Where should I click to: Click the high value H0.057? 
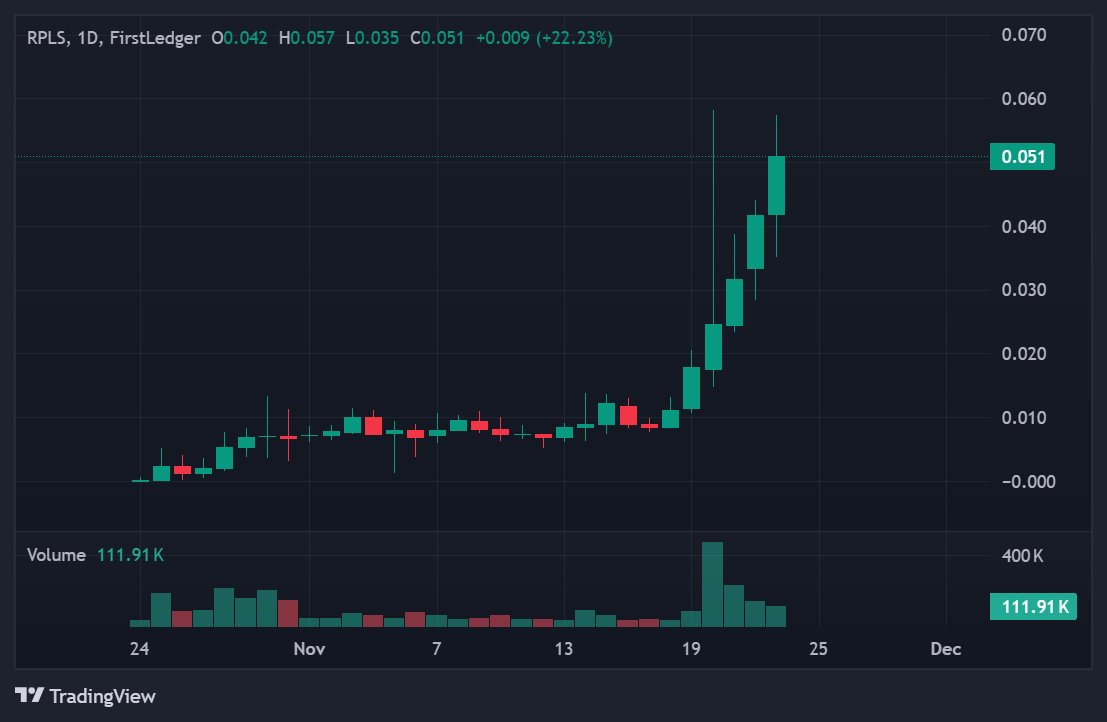click(306, 38)
